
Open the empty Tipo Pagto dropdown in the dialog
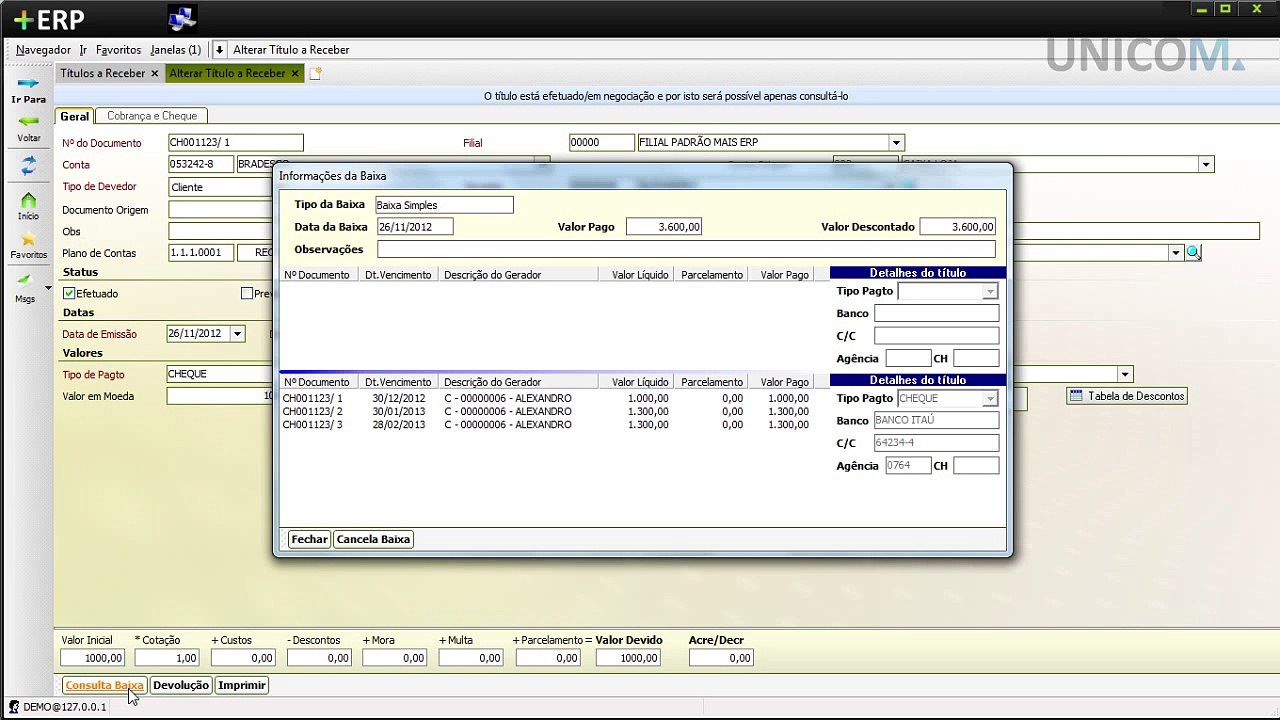click(990, 292)
